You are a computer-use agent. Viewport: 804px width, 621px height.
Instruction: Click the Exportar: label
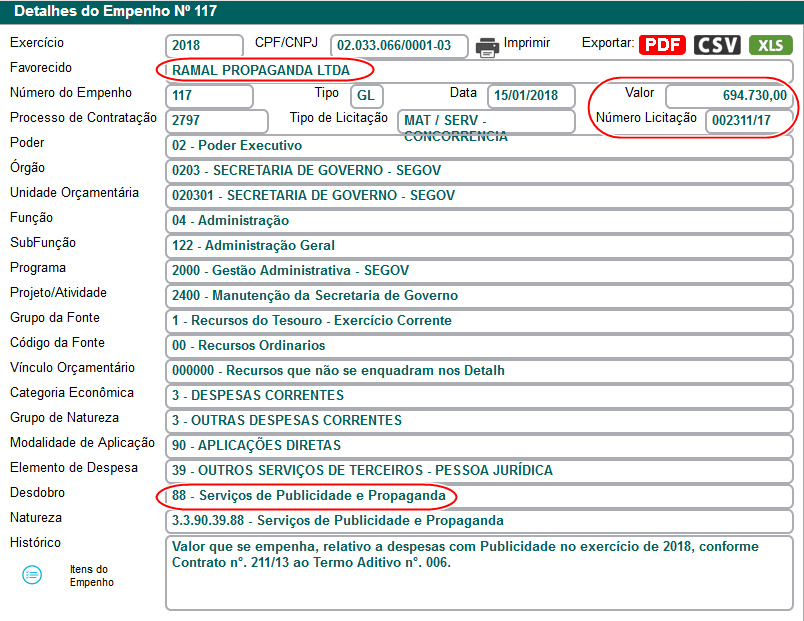tap(608, 43)
